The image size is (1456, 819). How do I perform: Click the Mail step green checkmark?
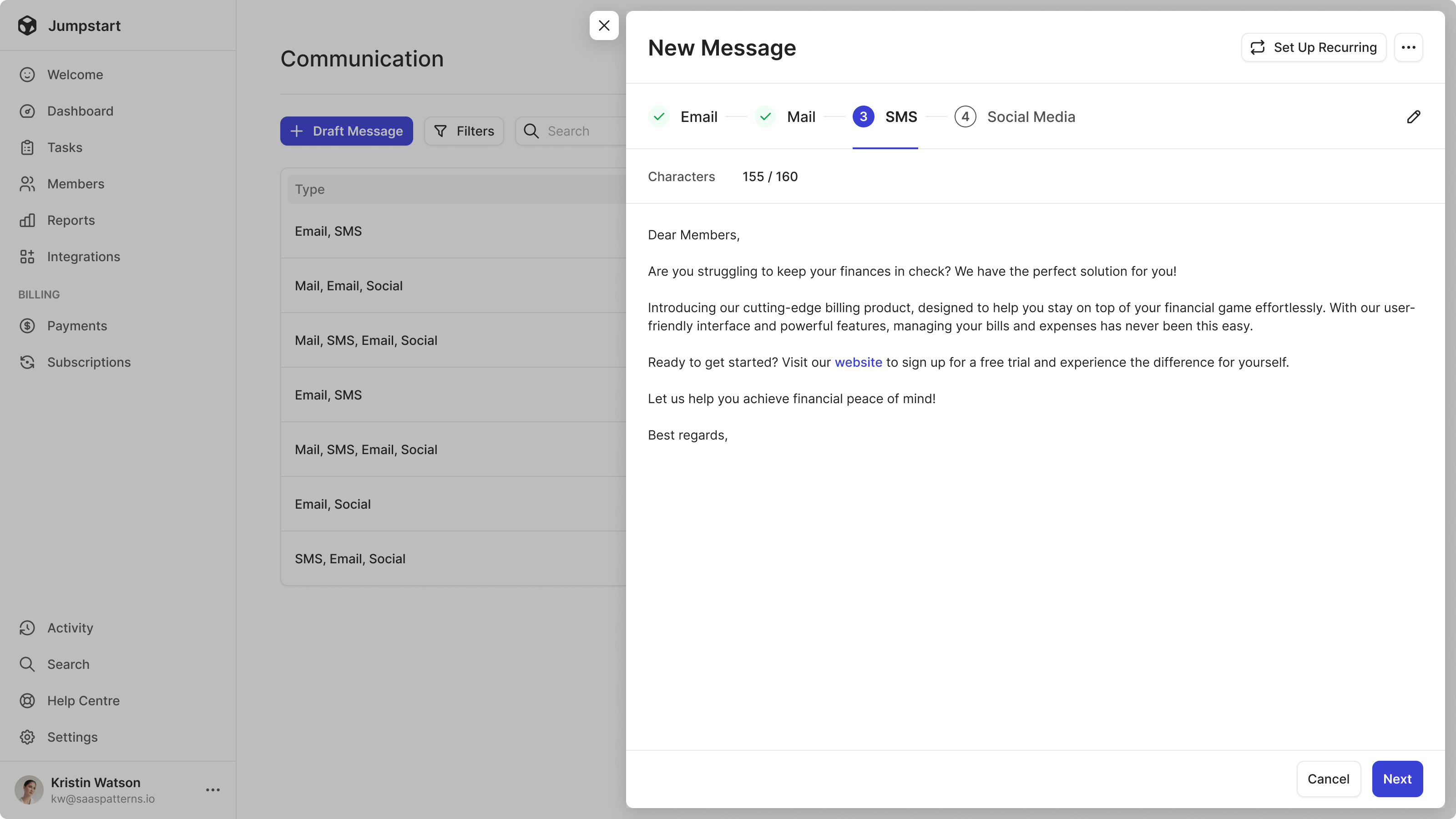tap(765, 116)
